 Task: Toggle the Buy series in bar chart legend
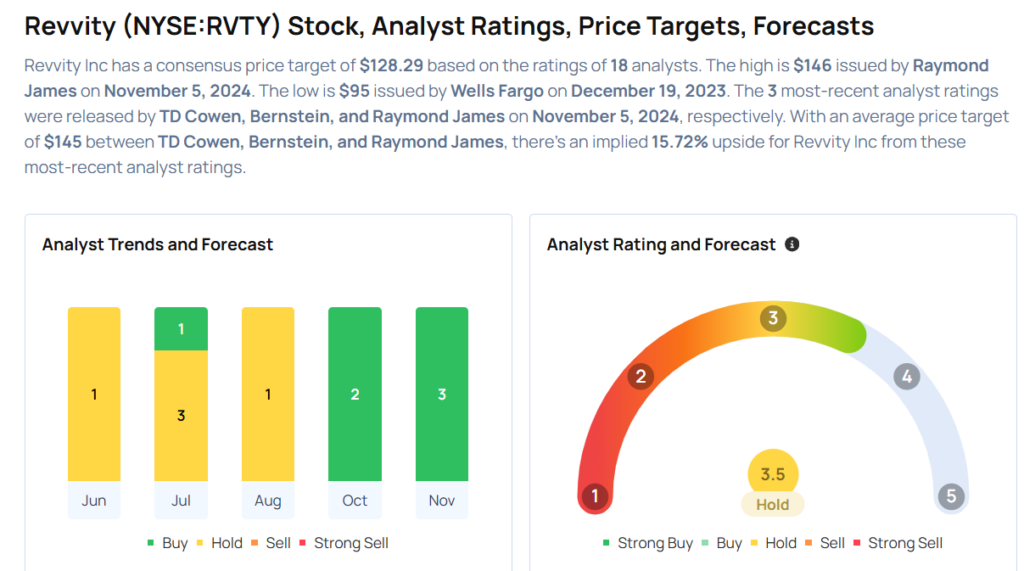pyautogui.click(x=167, y=543)
